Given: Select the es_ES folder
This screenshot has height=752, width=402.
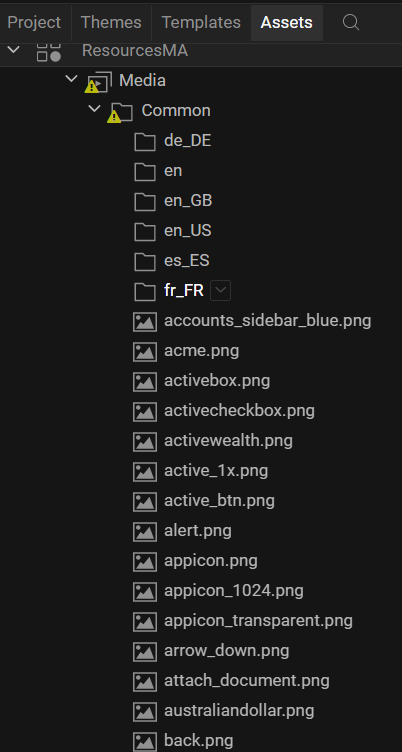Looking at the screenshot, I should coord(187,261).
